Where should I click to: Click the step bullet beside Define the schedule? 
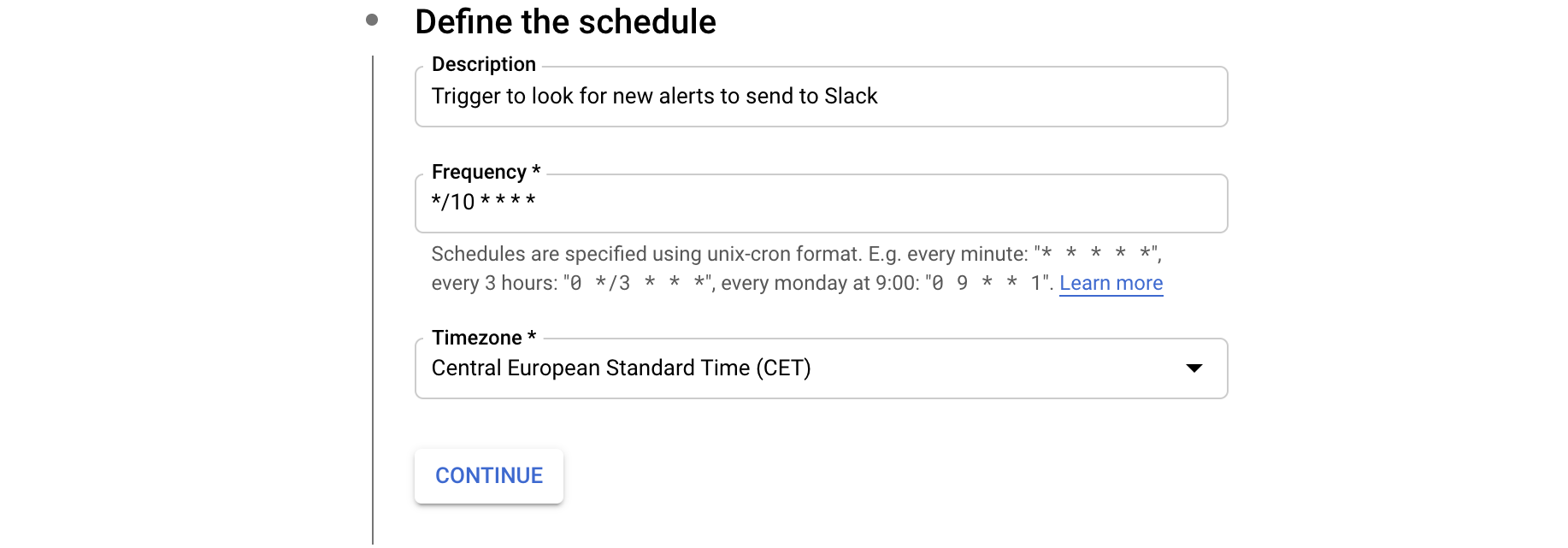pyautogui.click(x=372, y=20)
